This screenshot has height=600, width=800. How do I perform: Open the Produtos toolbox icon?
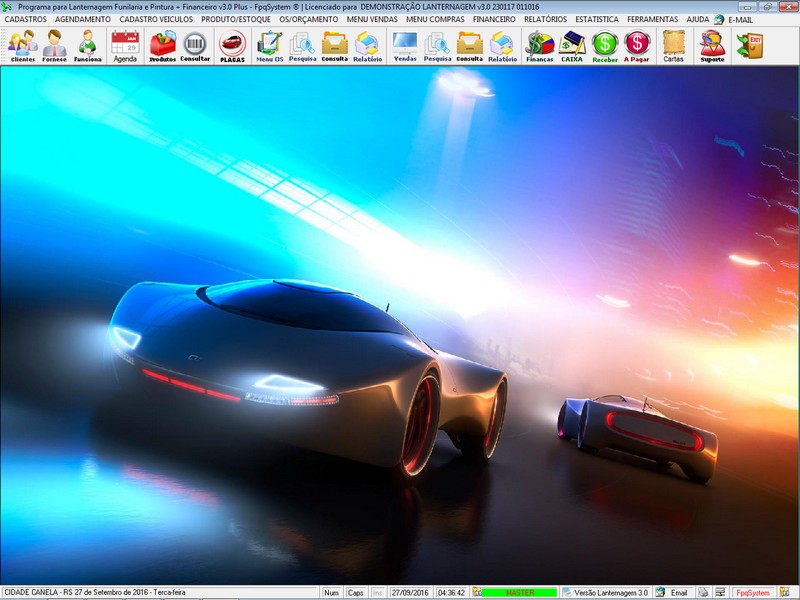pyautogui.click(x=162, y=46)
